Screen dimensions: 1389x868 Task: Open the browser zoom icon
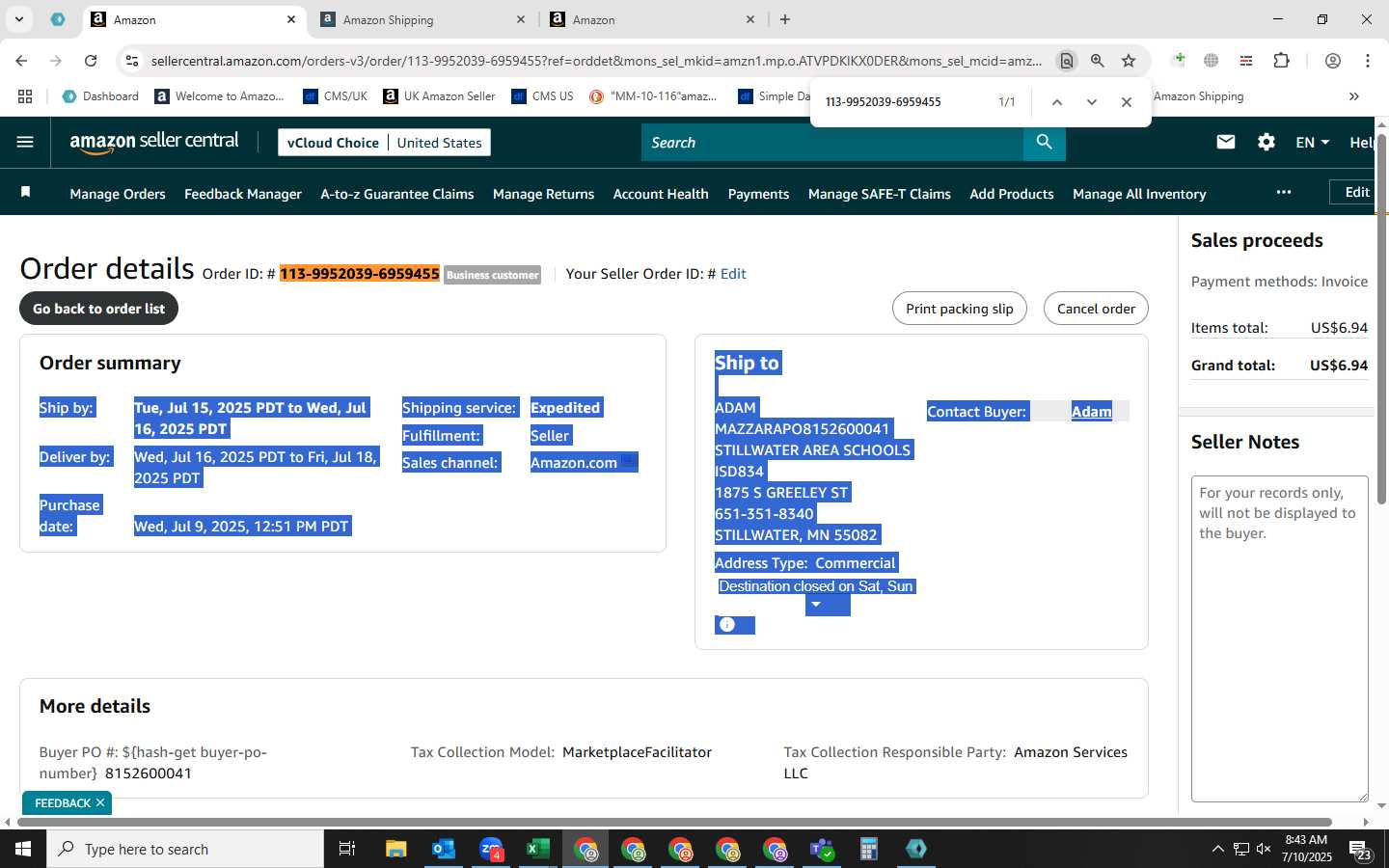point(1098,61)
